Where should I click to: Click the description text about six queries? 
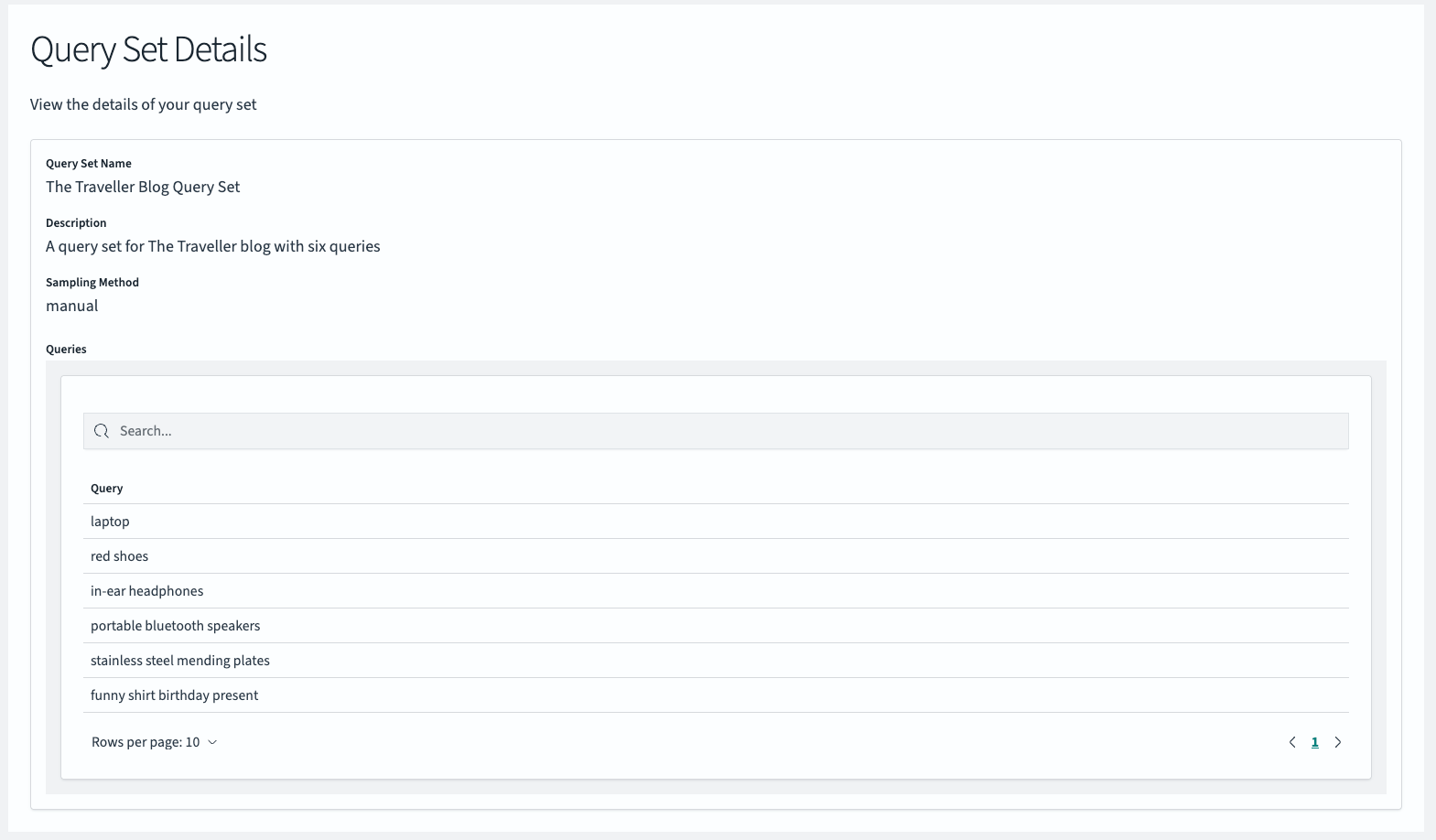212,246
